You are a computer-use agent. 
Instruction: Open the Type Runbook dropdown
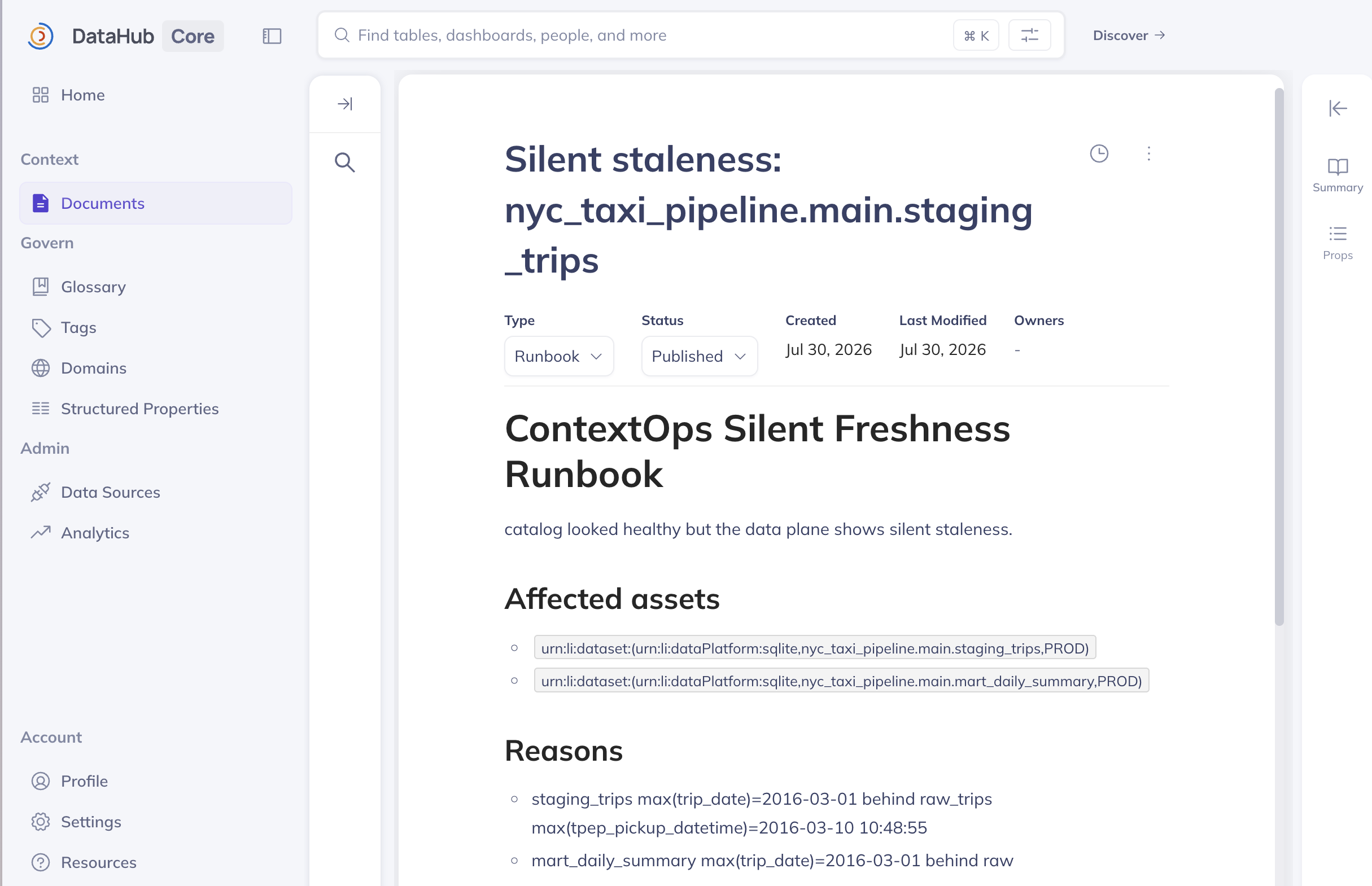coord(559,356)
